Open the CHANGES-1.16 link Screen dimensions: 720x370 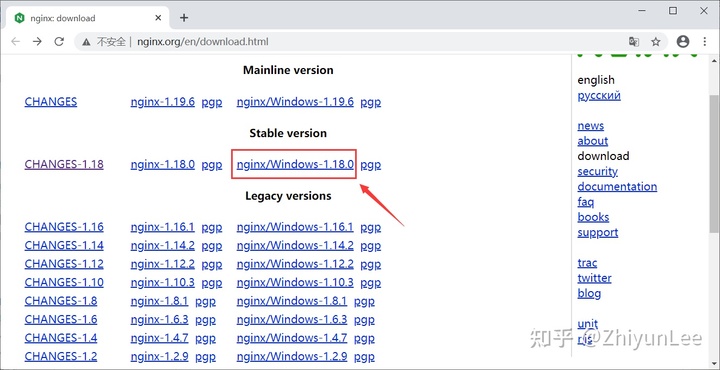(64, 227)
